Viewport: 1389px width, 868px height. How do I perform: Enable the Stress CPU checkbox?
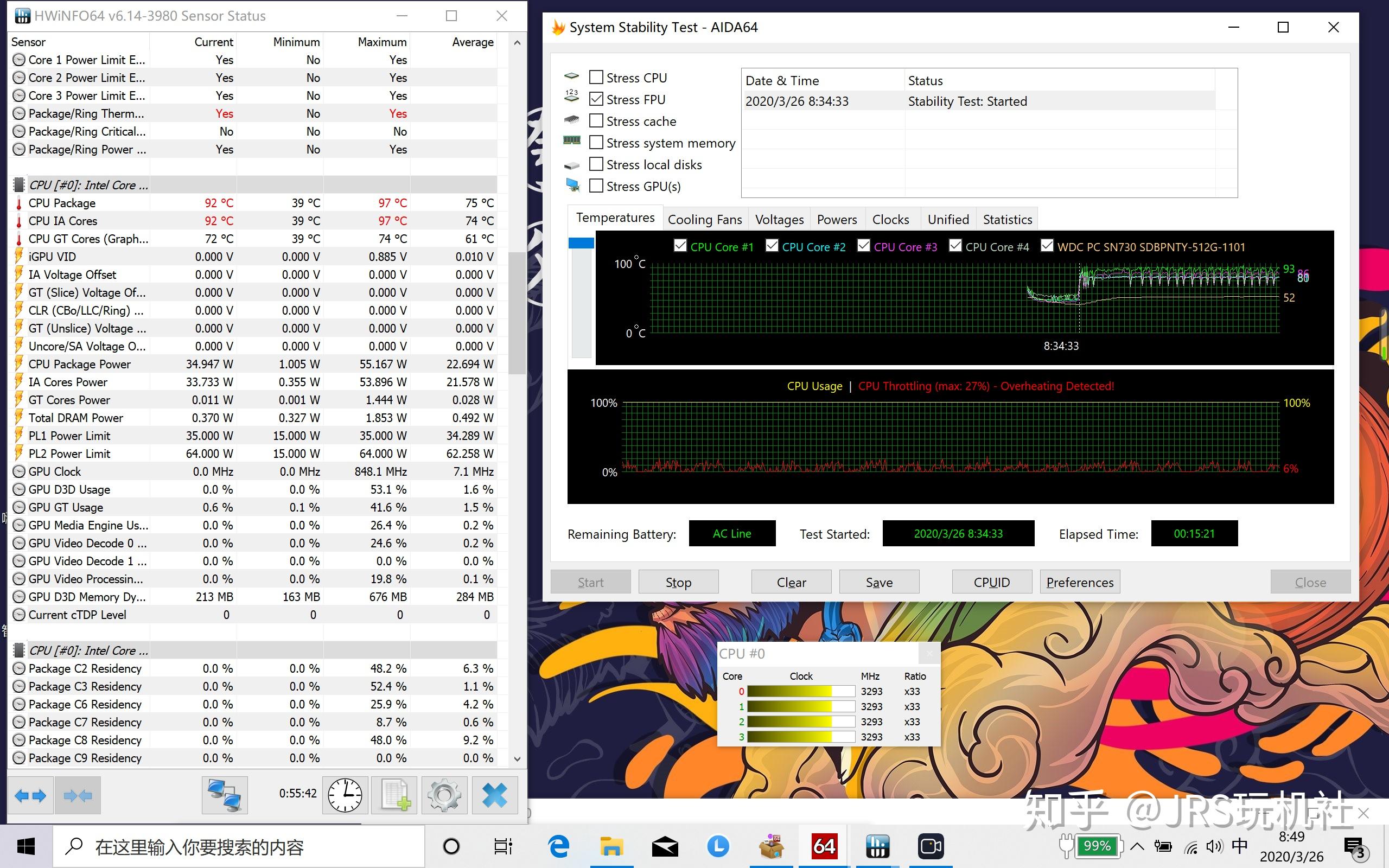pos(596,78)
